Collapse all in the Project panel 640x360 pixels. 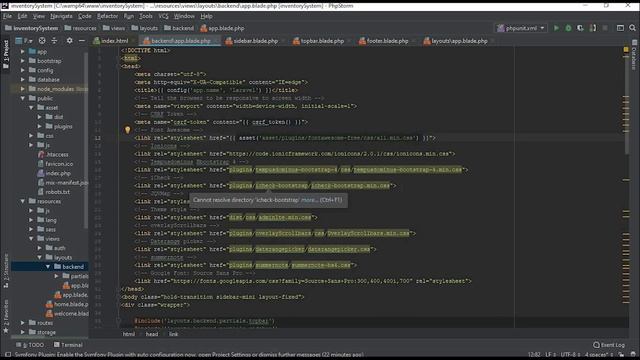tap(54, 41)
